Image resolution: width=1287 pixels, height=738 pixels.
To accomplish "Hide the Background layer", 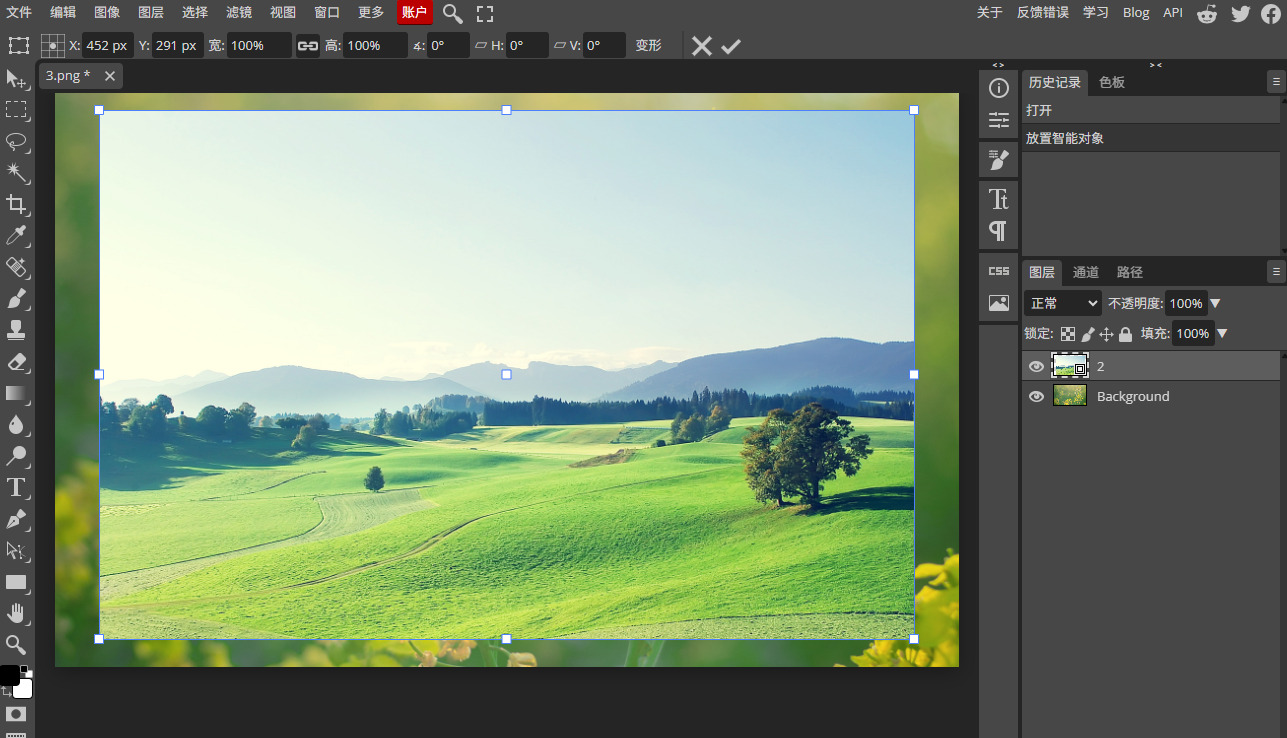I will pos(1036,397).
